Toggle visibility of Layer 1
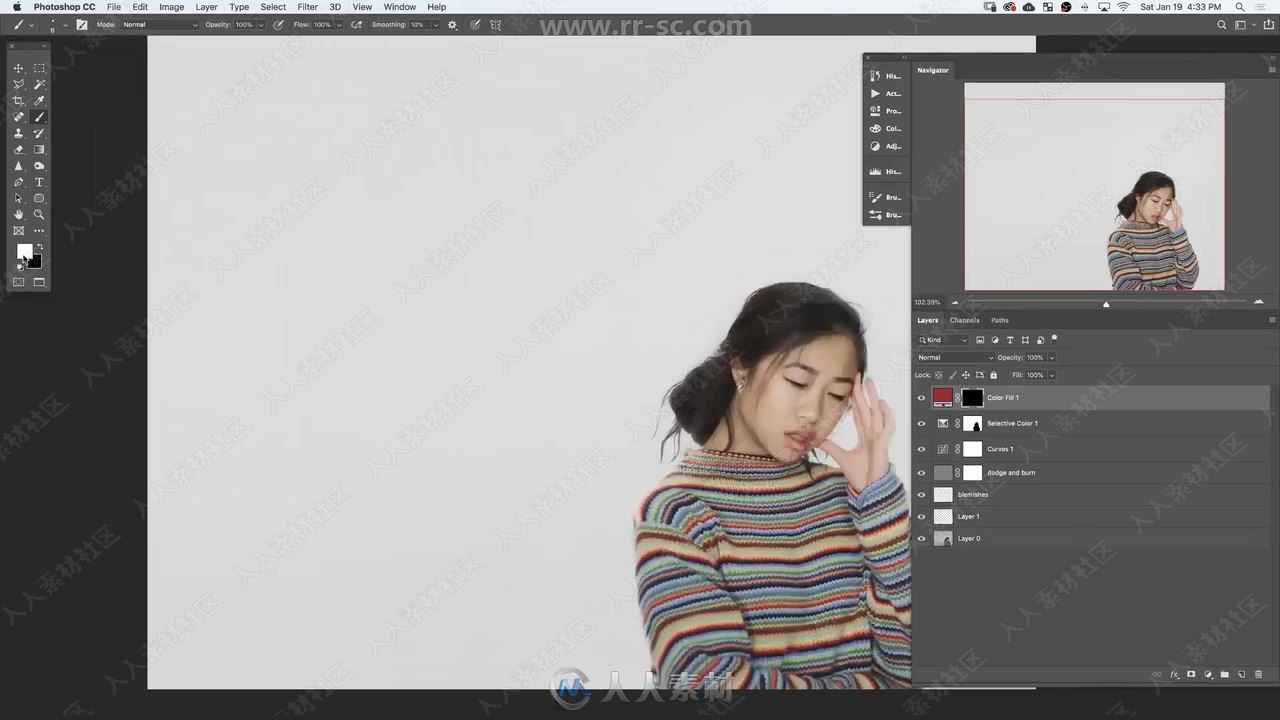 921,516
